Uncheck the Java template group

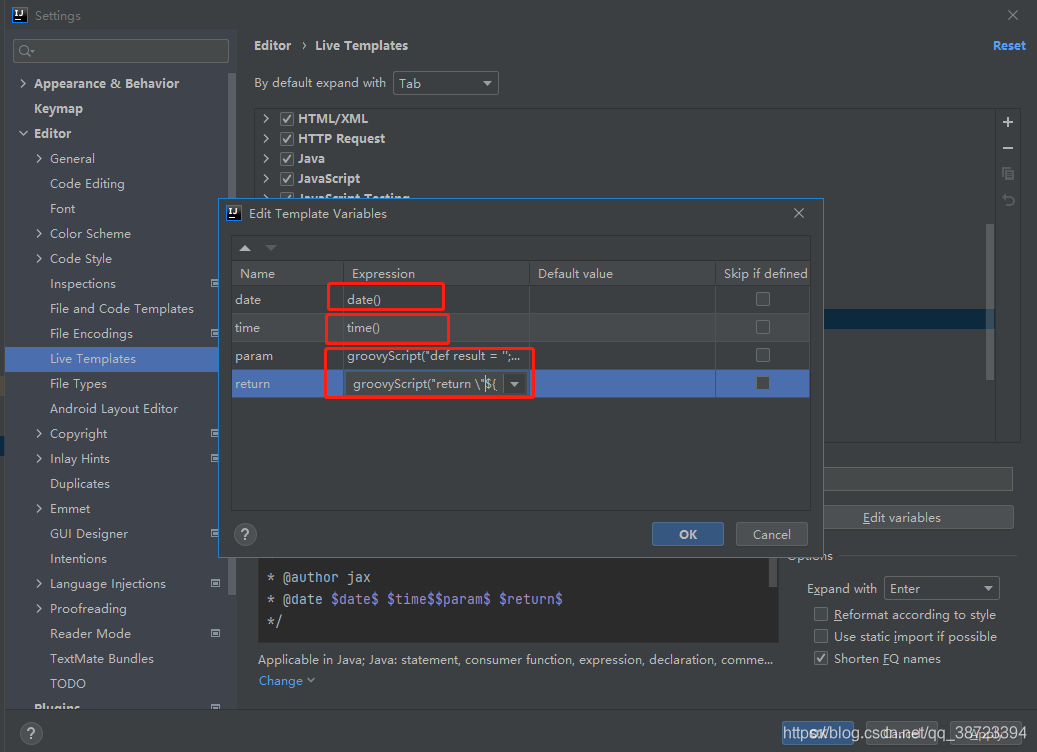coord(287,159)
